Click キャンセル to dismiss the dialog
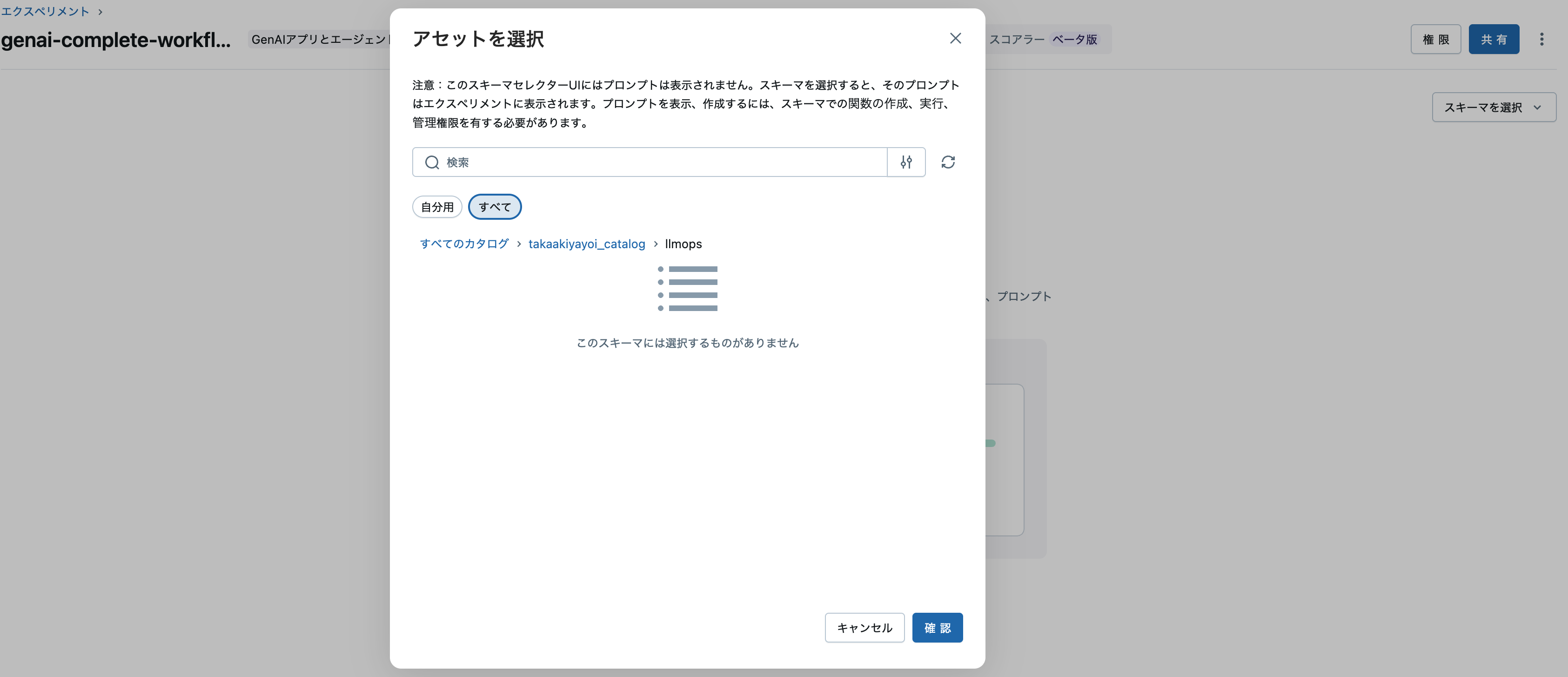1568x677 pixels. (864, 627)
